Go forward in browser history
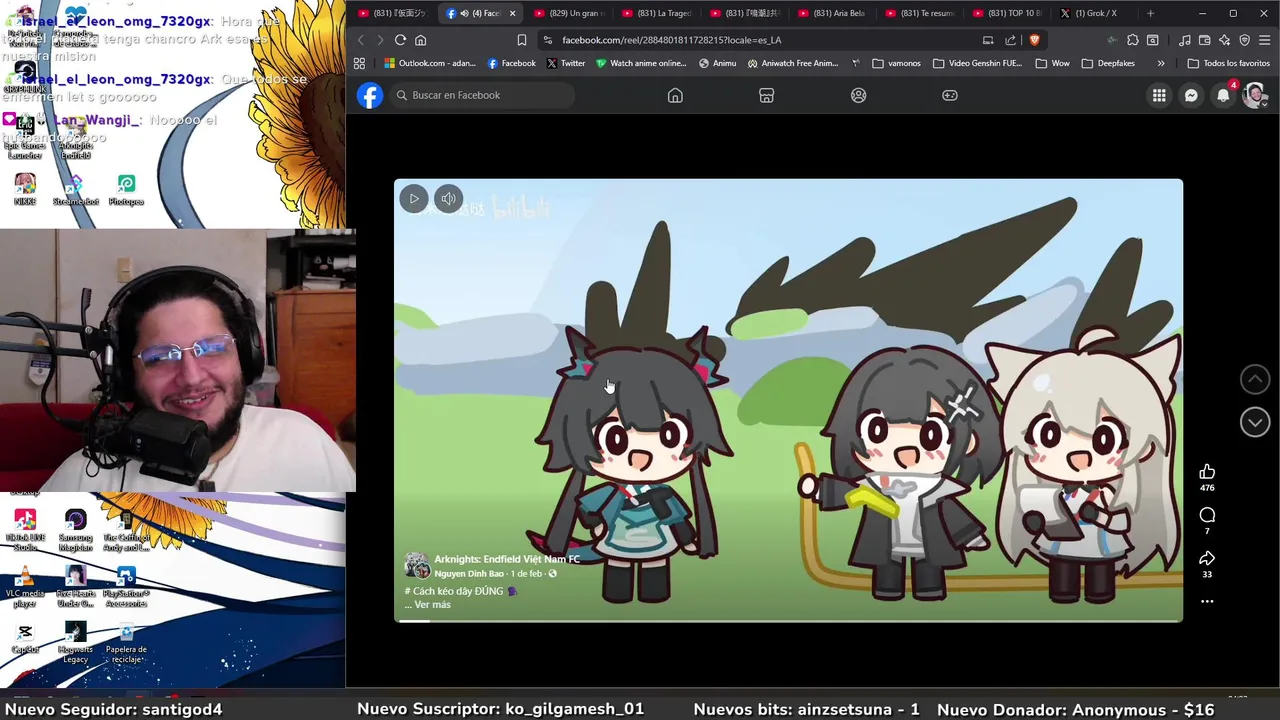The height and width of the screenshot is (720, 1280). point(380,40)
